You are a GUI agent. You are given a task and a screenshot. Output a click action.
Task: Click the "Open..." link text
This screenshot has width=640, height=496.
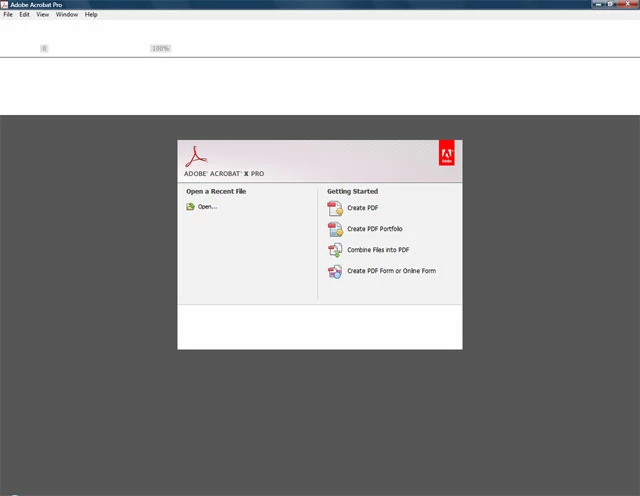tap(207, 207)
